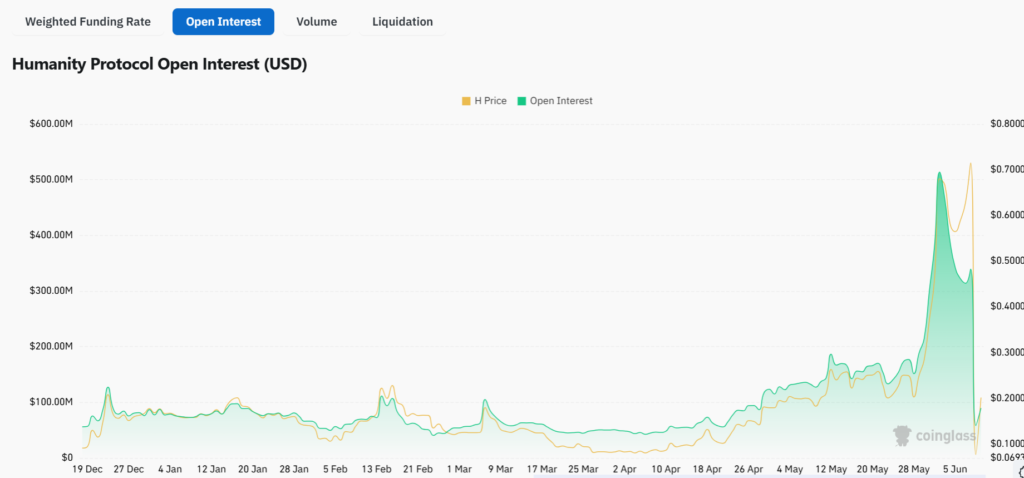This screenshot has width=1024, height=478.
Task: Click the $0.5000 right price axis label
Action: click(1007, 261)
